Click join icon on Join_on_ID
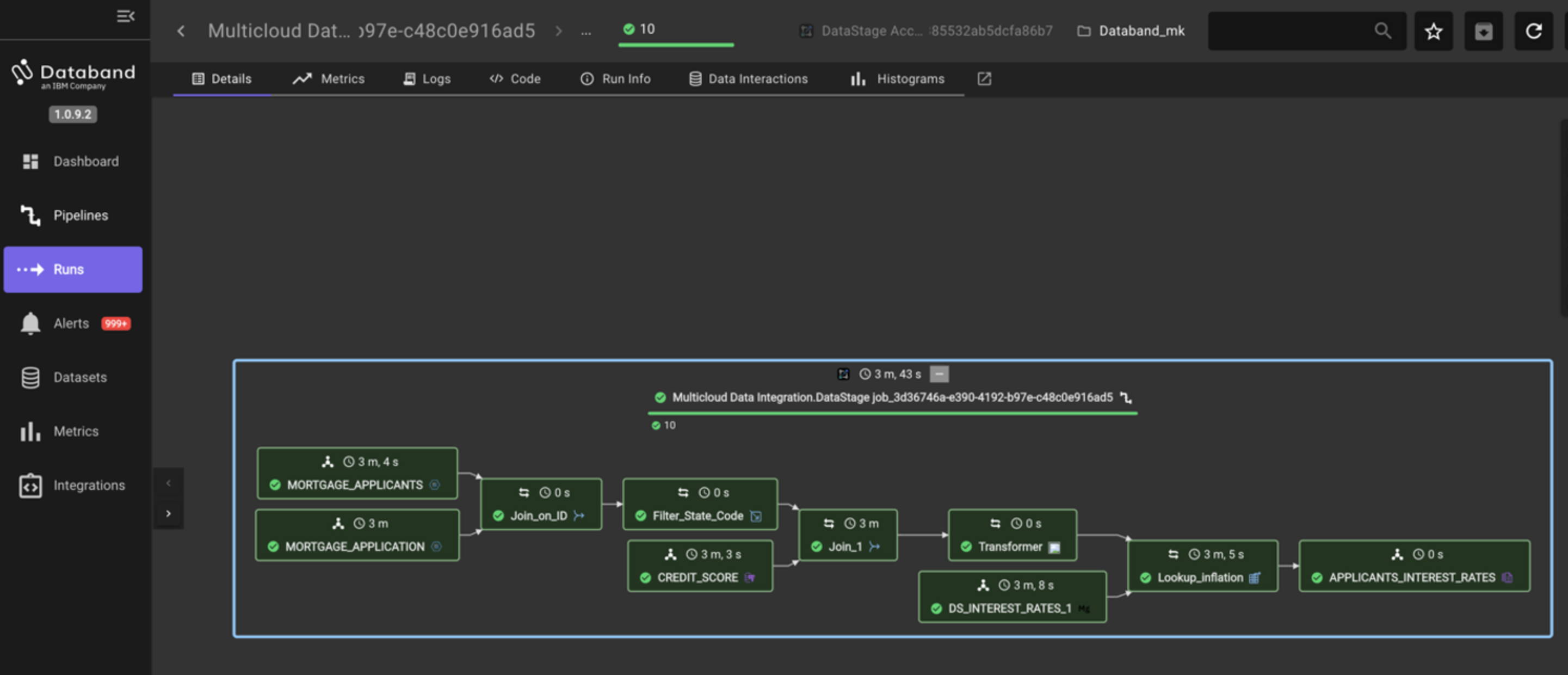Viewport: 1568px width, 675px height. coord(578,516)
